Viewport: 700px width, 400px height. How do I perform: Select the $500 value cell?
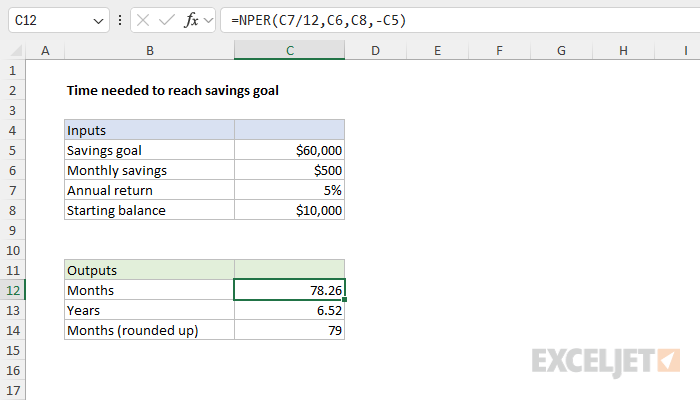click(290, 170)
